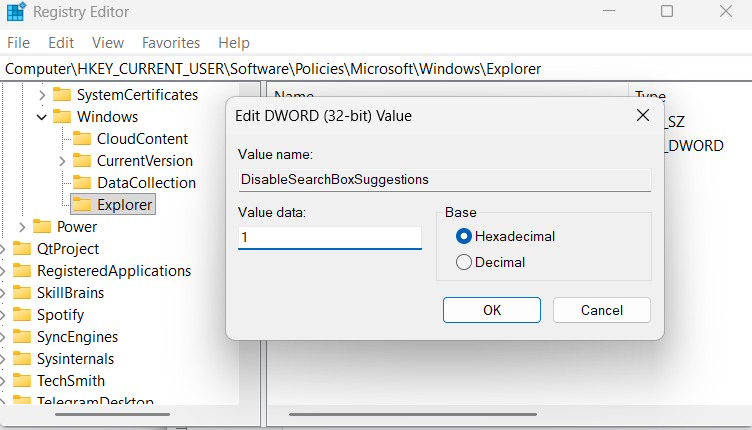This screenshot has height=430, width=752.
Task: Click the registry path address bar
Action: coord(376,69)
